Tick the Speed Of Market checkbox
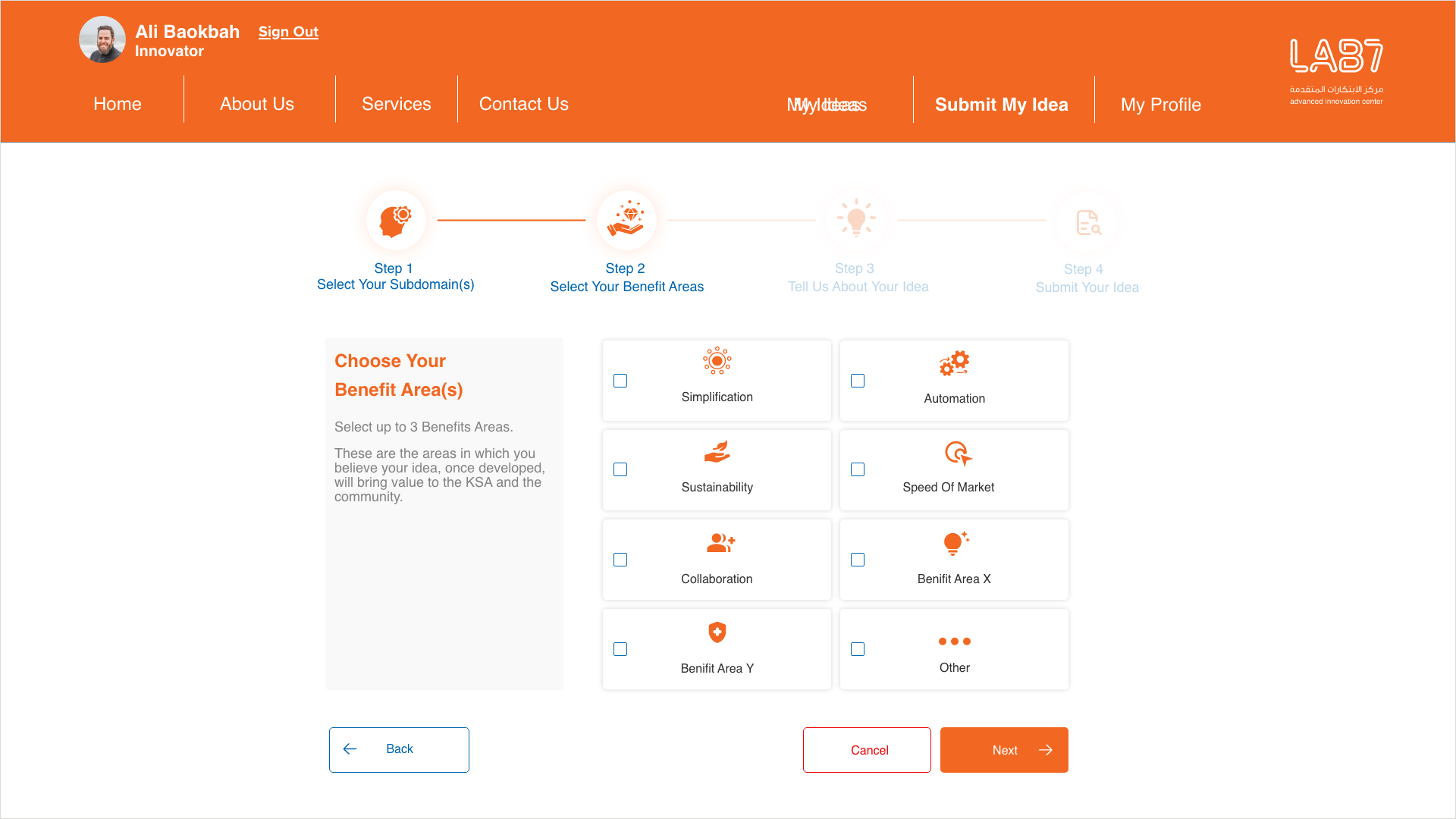1456x819 pixels. pyautogui.click(x=858, y=469)
